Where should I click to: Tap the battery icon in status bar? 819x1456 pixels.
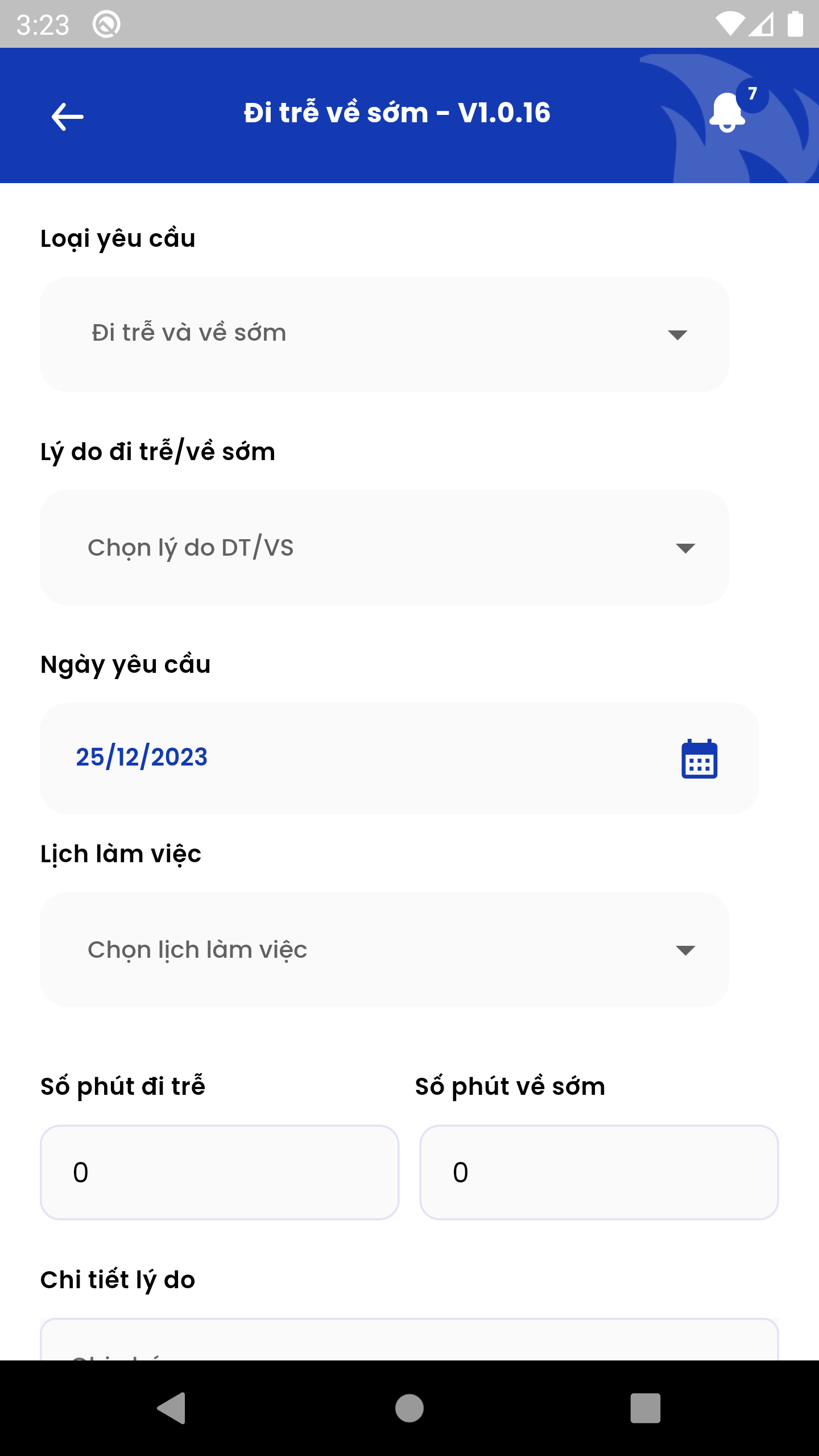(x=795, y=24)
